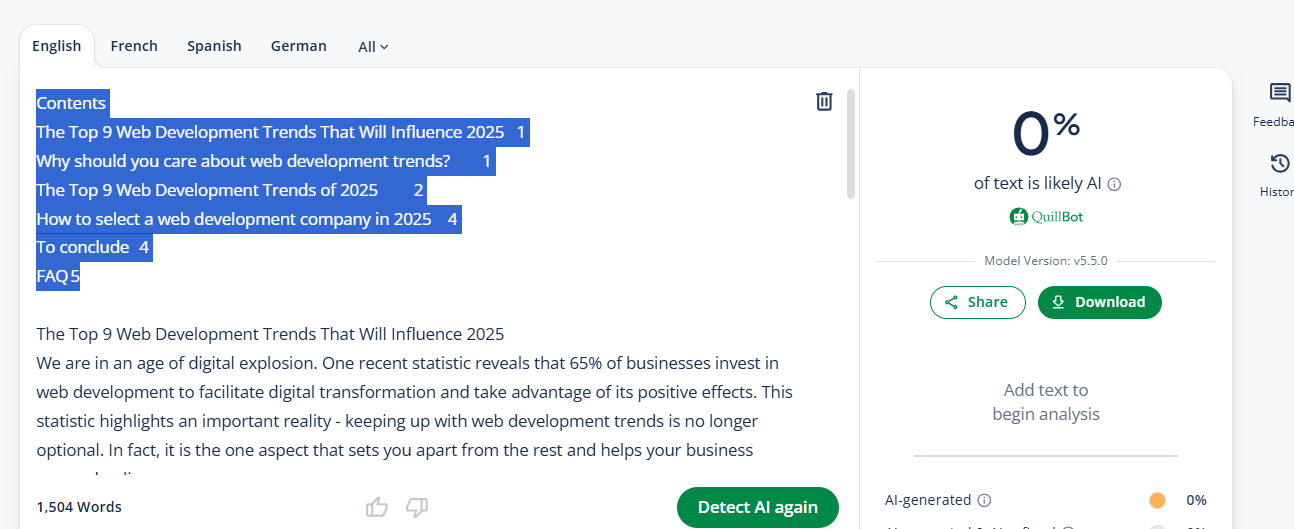Screen dimensions: 1294x529
Task: Select the German language tab
Action: (298, 46)
